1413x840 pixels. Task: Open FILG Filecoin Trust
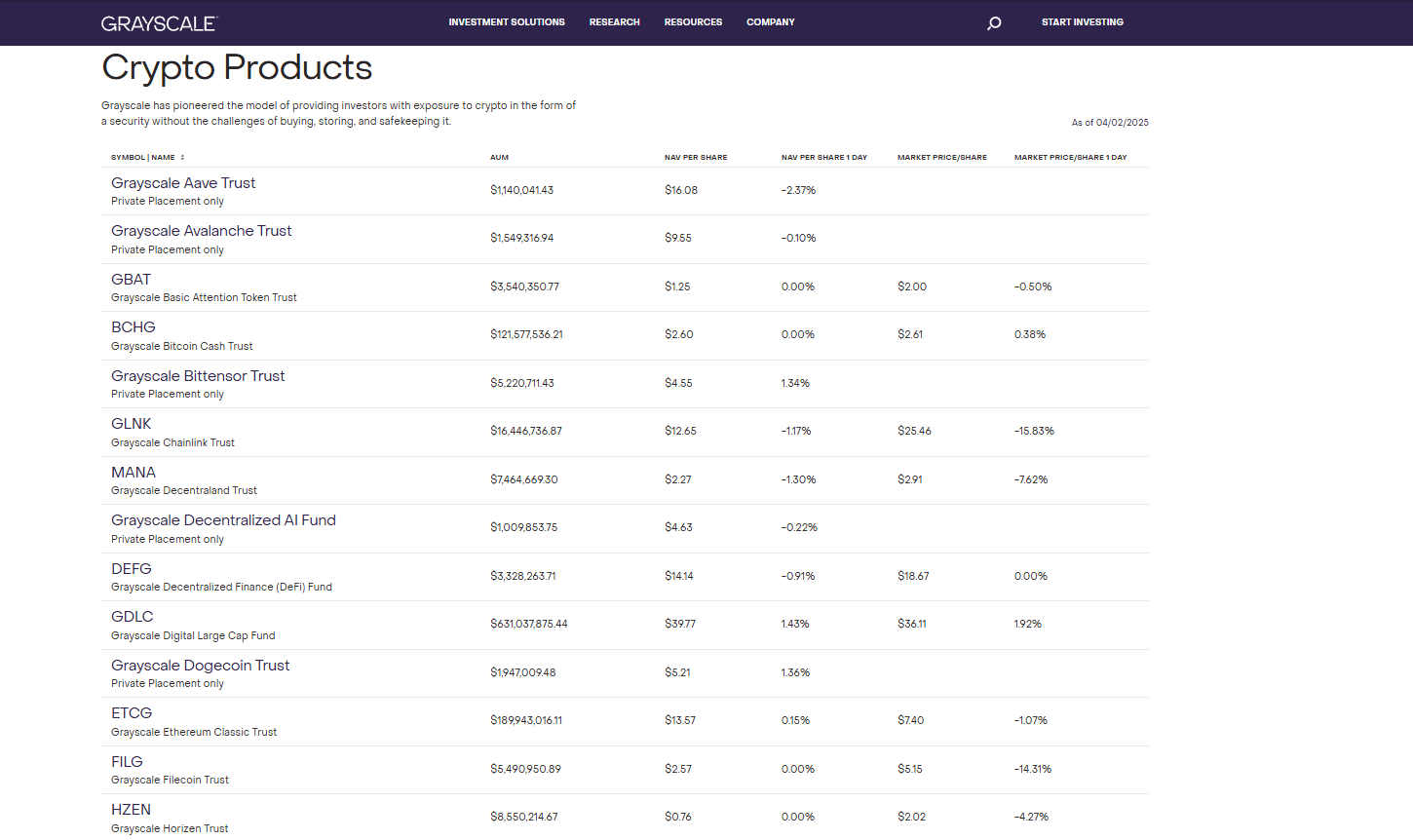pos(127,762)
